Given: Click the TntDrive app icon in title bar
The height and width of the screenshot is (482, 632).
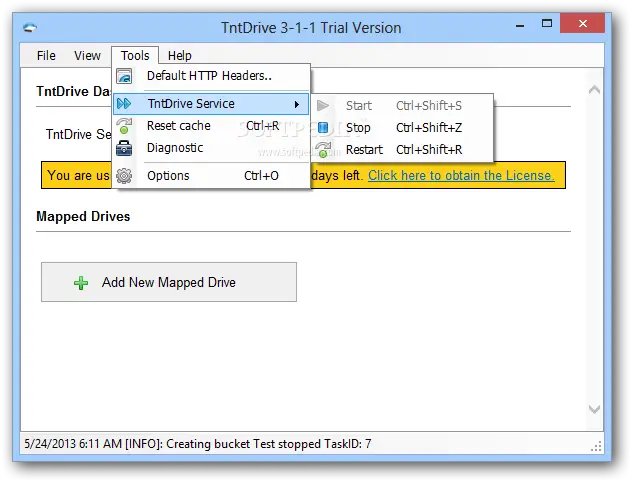Looking at the screenshot, I should (x=30, y=28).
